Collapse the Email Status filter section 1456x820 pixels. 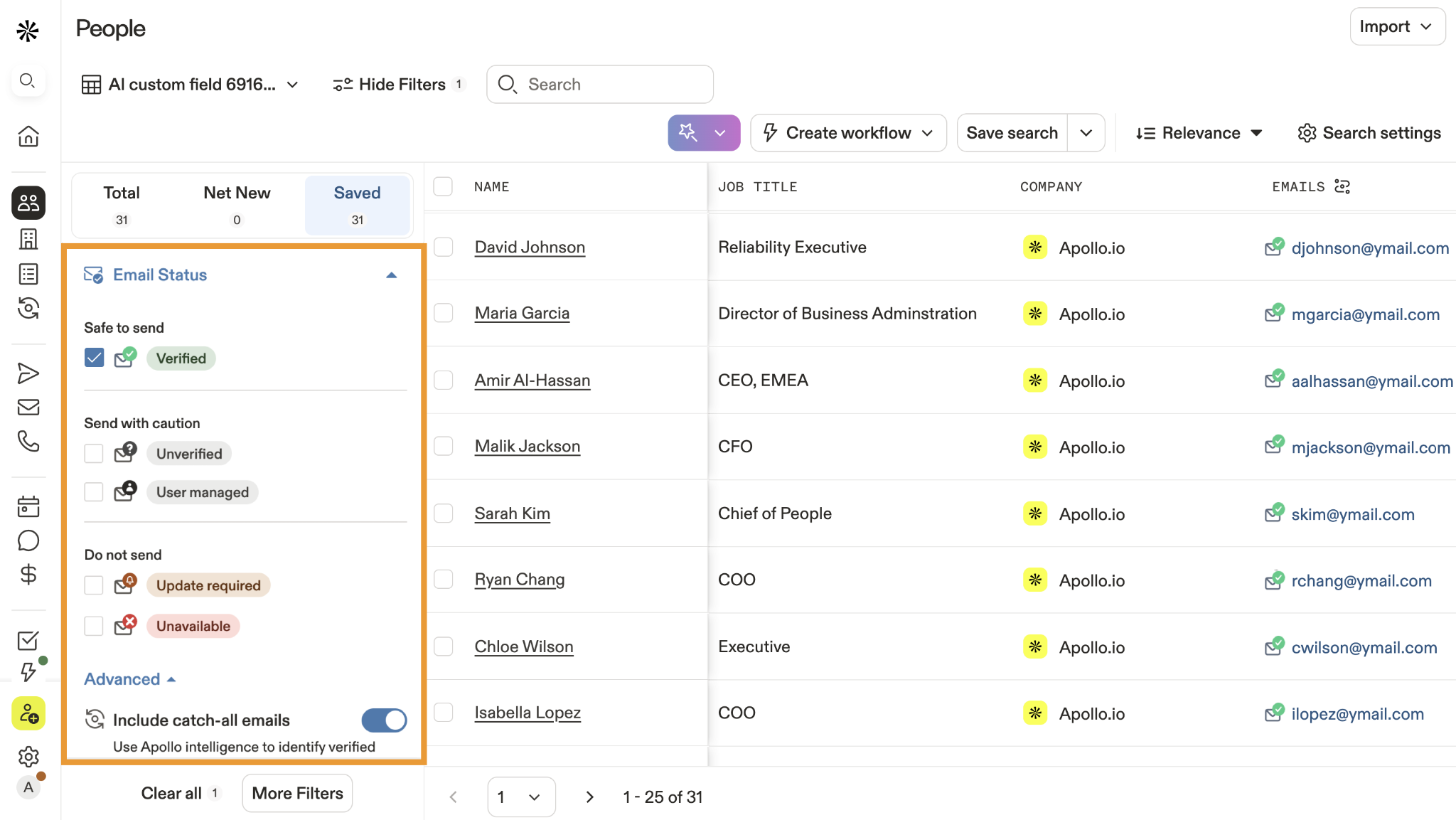point(391,275)
